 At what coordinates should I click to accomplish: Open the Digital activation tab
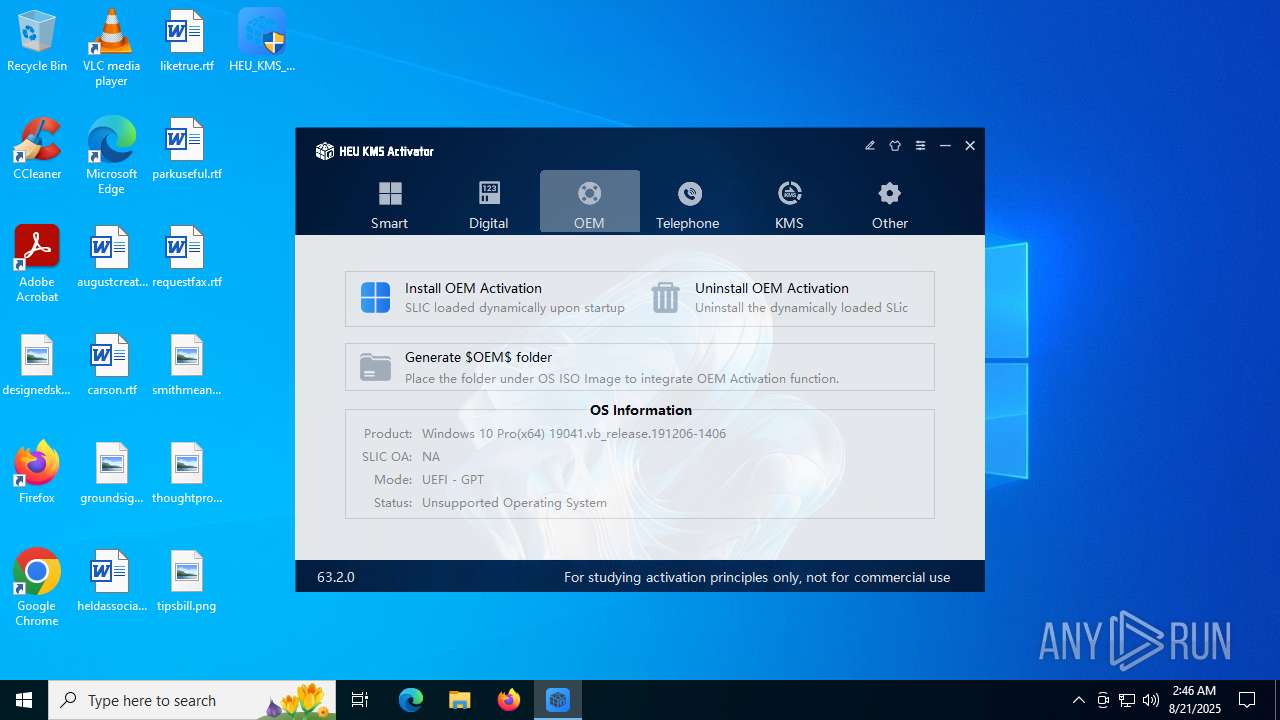(489, 203)
